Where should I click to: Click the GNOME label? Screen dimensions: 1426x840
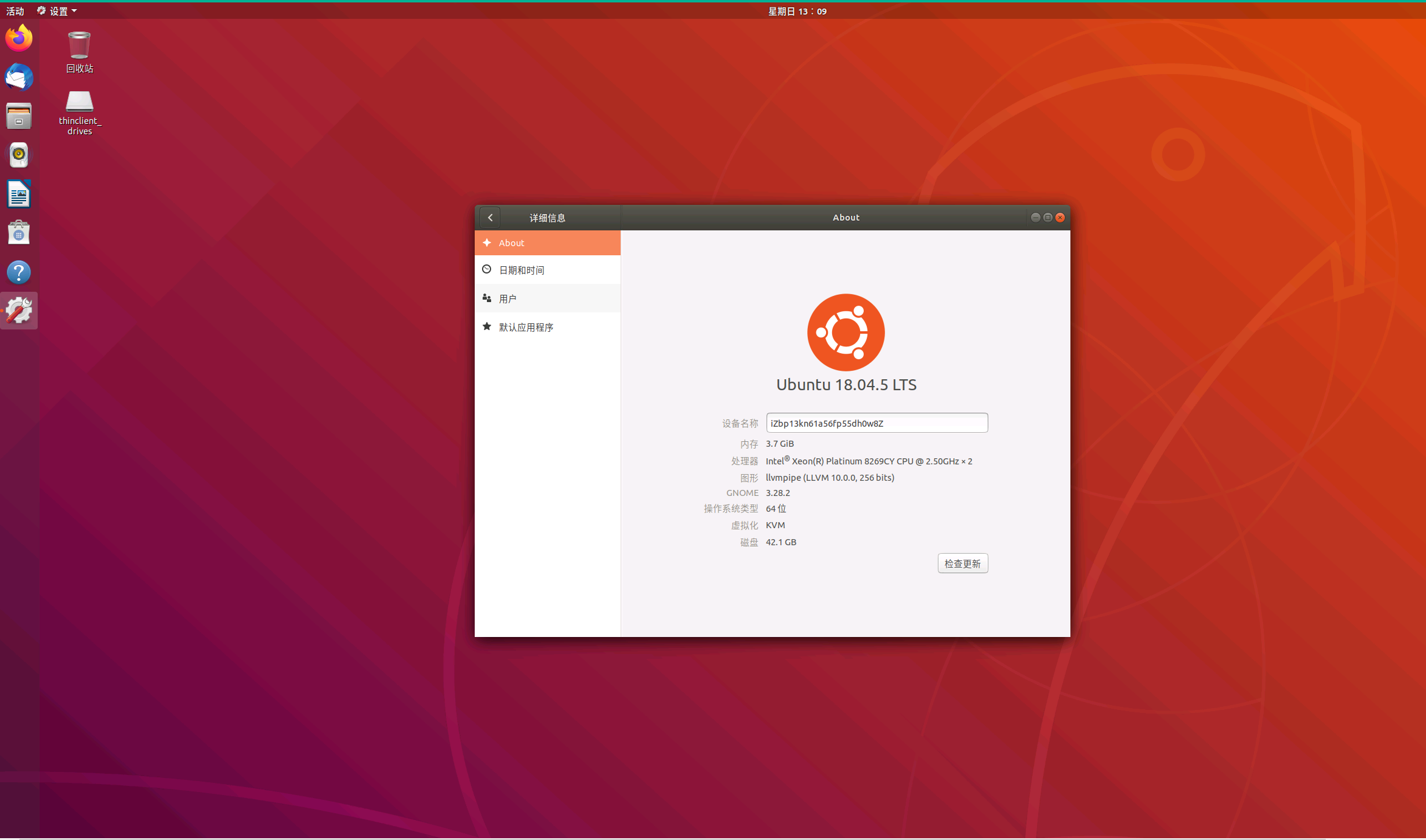tap(742, 493)
